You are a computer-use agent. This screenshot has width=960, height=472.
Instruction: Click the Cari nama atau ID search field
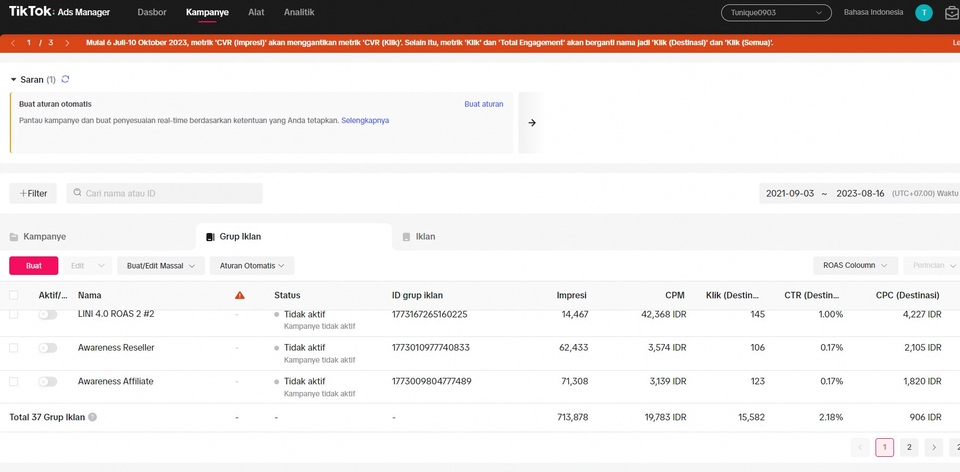(x=164, y=193)
